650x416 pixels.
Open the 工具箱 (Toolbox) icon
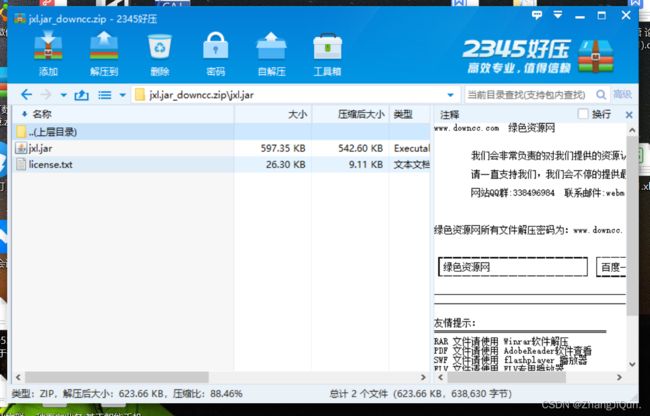[327, 53]
